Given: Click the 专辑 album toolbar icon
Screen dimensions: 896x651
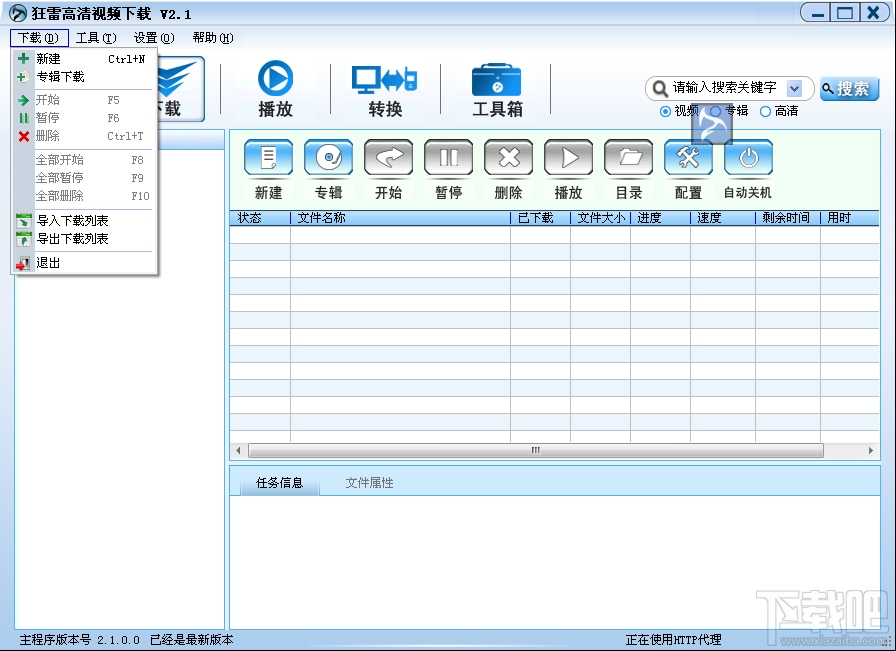Looking at the screenshot, I should point(329,157).
